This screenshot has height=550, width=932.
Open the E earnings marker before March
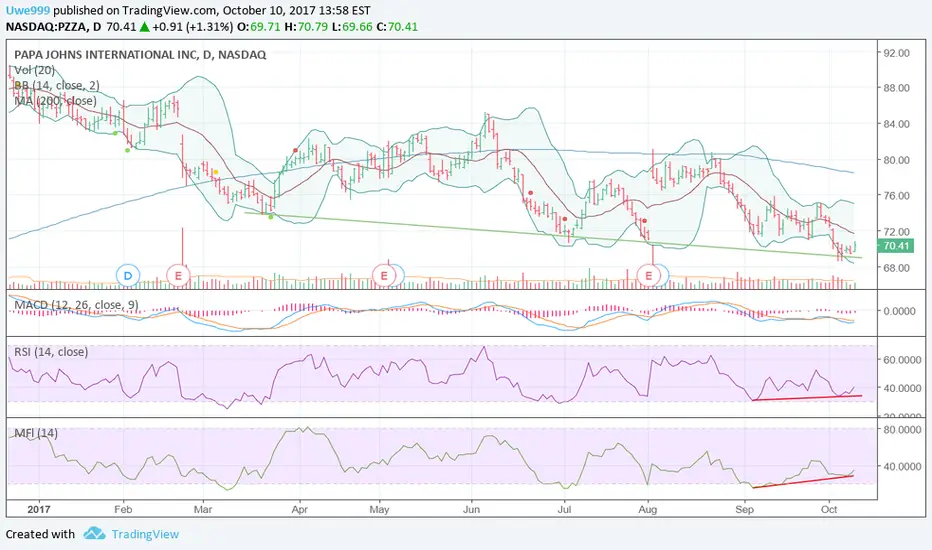tap(178, 275)
